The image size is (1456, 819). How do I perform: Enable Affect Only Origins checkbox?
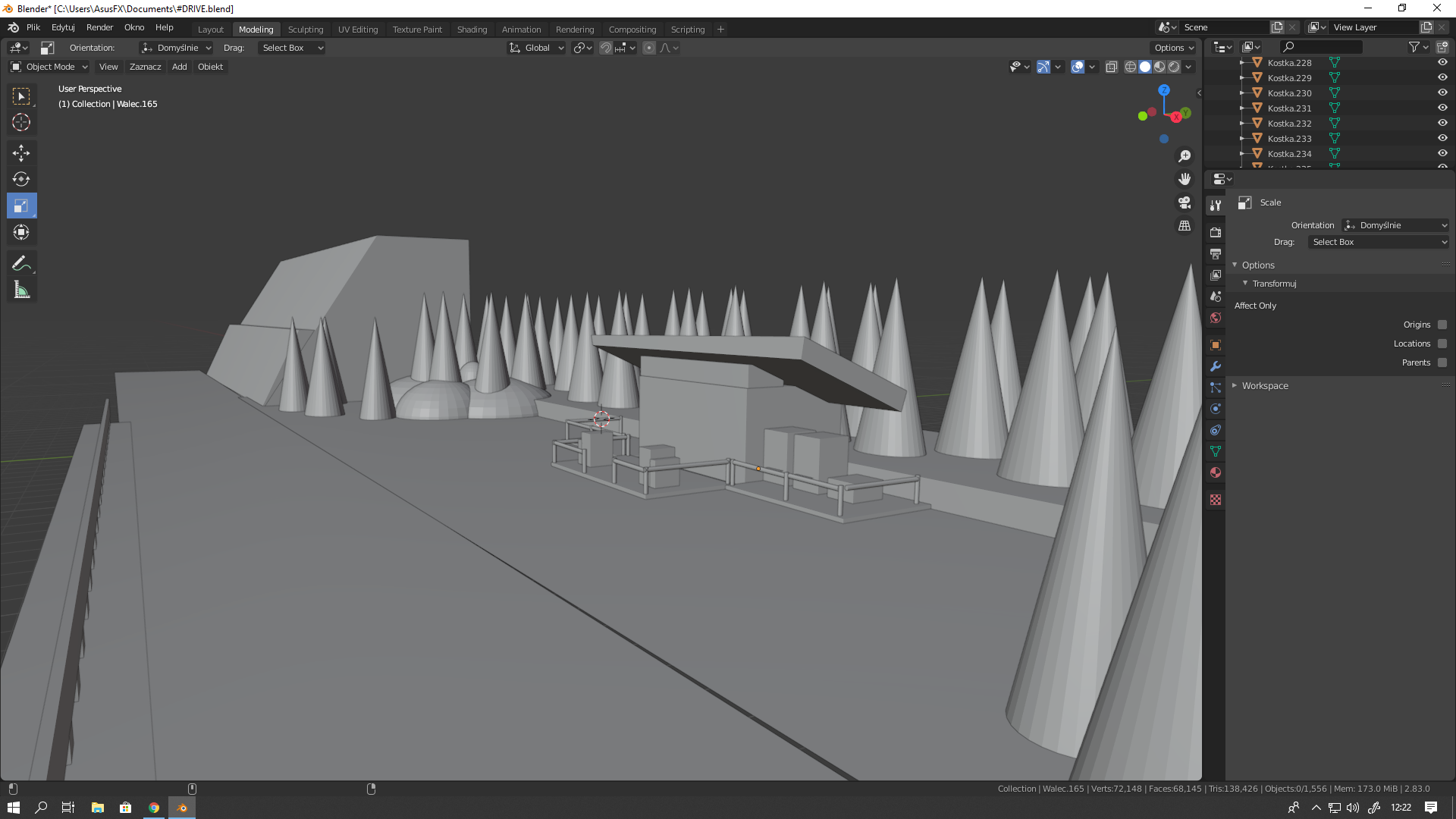tap(1442, 325)
